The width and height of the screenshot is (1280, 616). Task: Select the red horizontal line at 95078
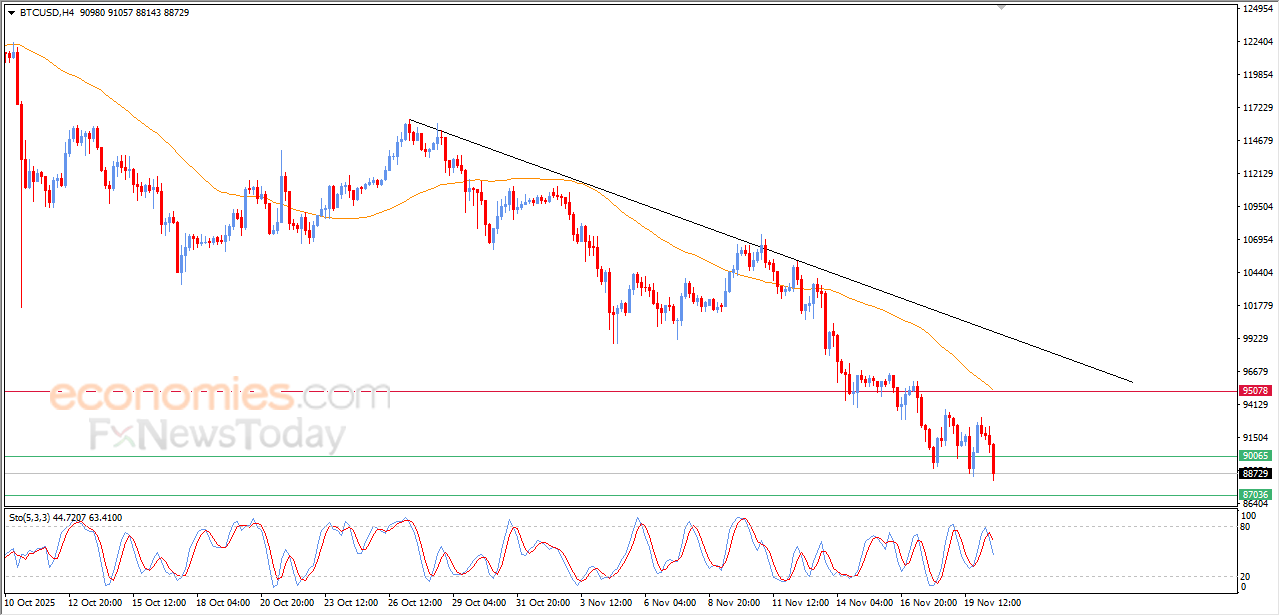click(620, 391)
